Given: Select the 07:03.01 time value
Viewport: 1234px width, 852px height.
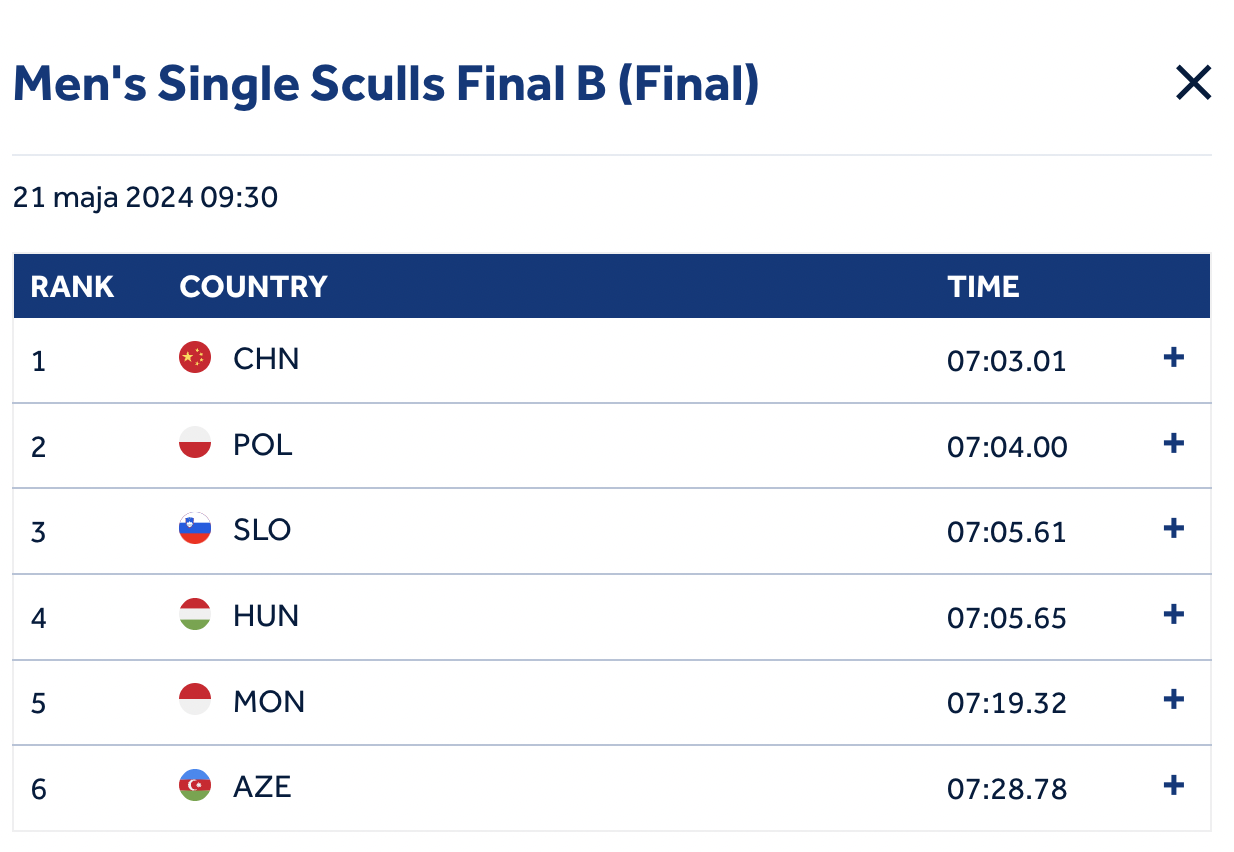Looking at the screenshot, I should tap(1006, 360).
